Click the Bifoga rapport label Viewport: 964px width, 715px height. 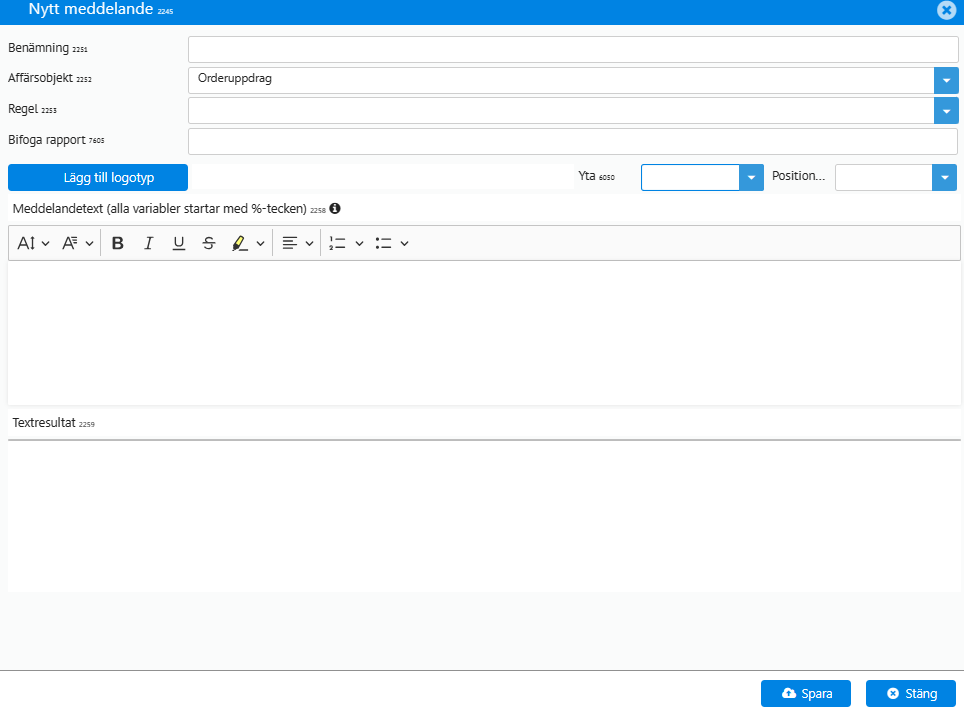click(x=47, y=140)
